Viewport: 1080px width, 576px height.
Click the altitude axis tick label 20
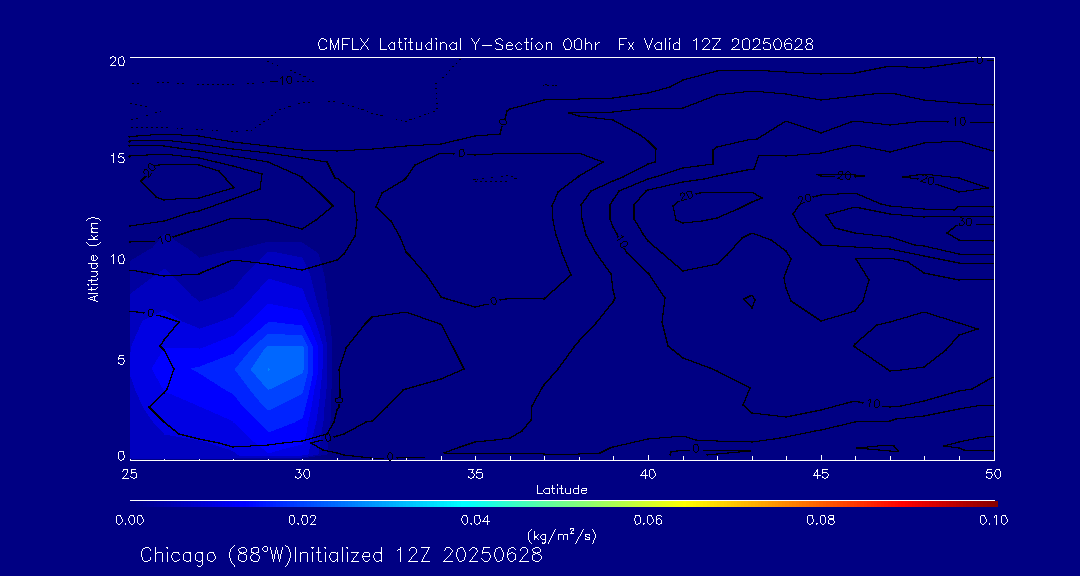pos(116,60)
